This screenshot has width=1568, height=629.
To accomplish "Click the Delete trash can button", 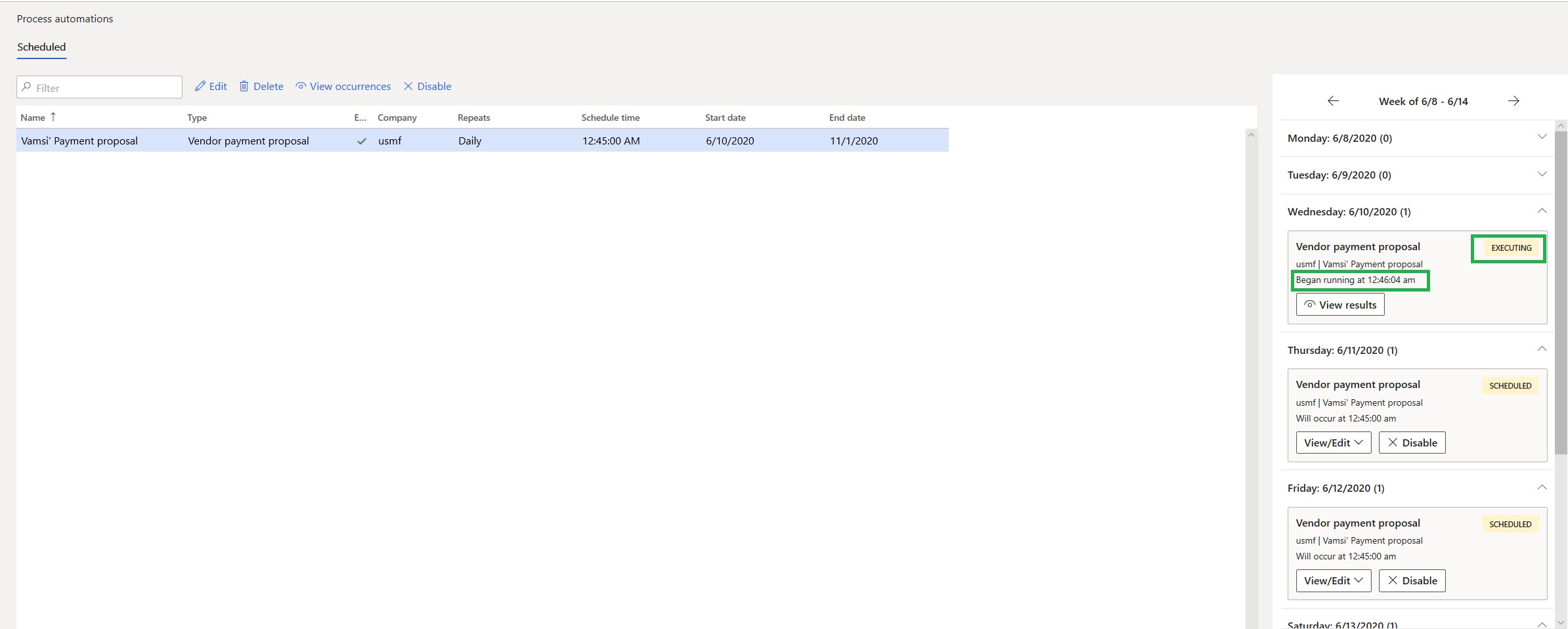I will (x=261, y=87).
